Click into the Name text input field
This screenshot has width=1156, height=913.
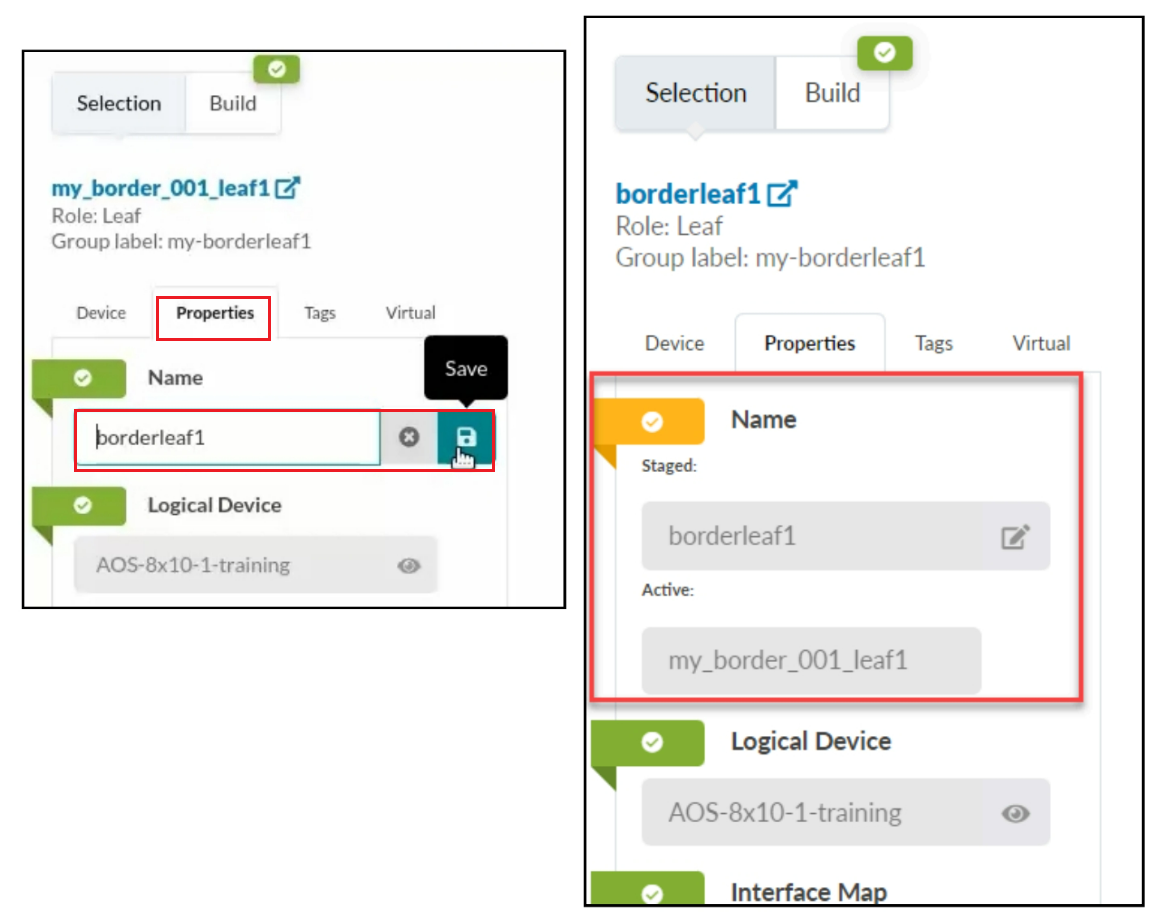(x=228, y=438)
